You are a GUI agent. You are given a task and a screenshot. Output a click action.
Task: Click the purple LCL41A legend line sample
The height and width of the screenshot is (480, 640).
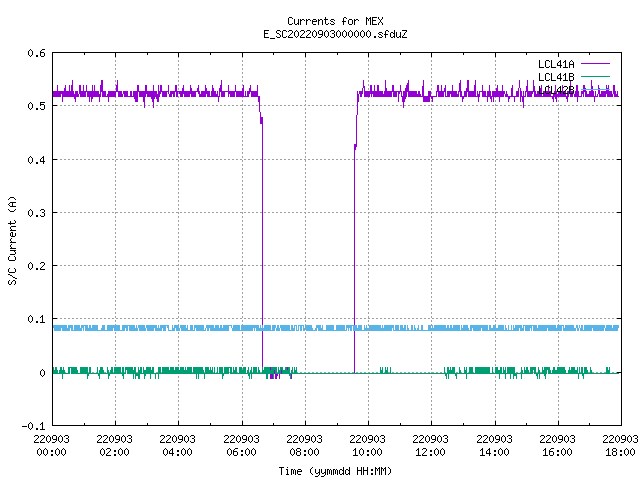595,64
